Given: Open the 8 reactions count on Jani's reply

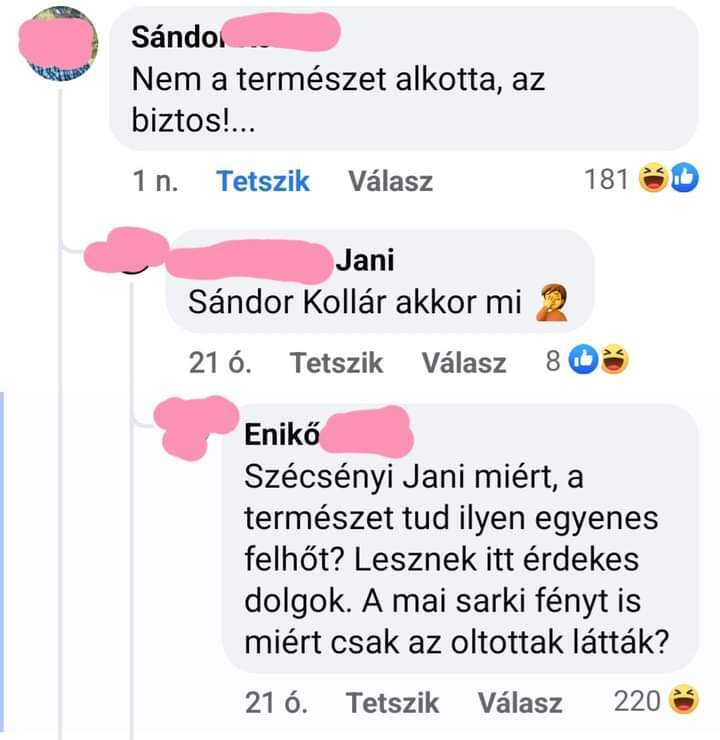Looking at the screenshot, I should click(553, 362).
